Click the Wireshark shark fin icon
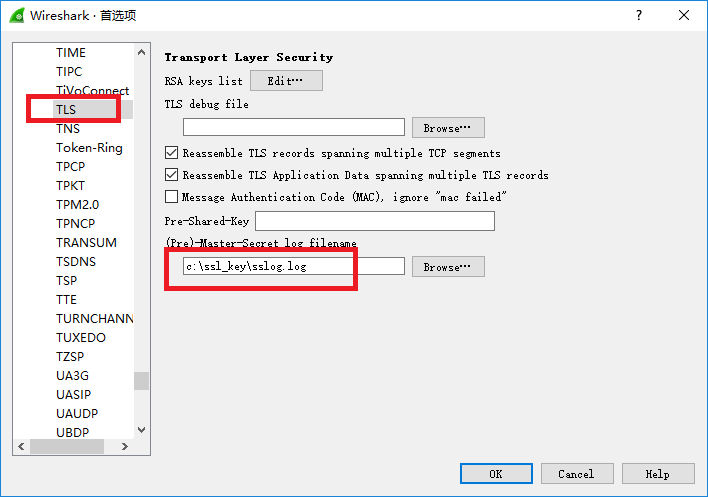The width and height of the screenshot is (708, 497). (x=14, y=15)
